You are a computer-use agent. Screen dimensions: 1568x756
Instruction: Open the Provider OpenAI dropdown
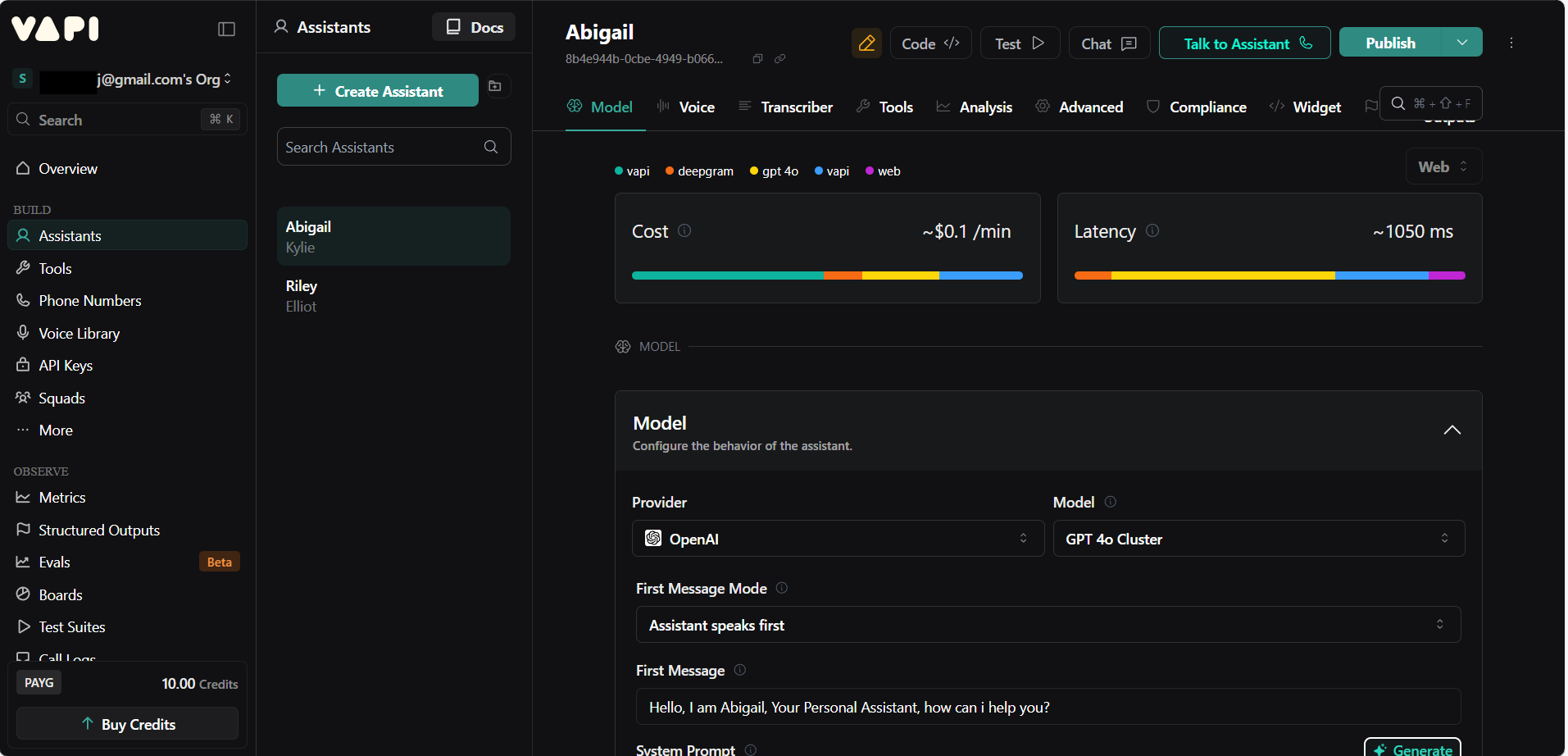[x=838, y=539]
